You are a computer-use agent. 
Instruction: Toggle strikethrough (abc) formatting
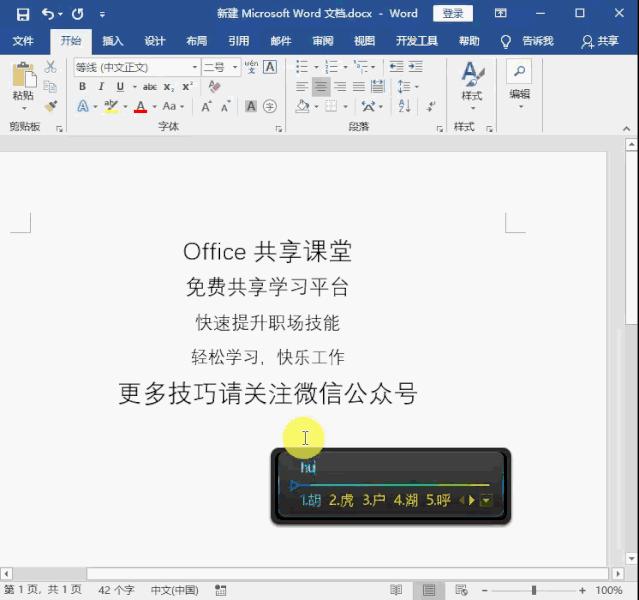point(150,87)
